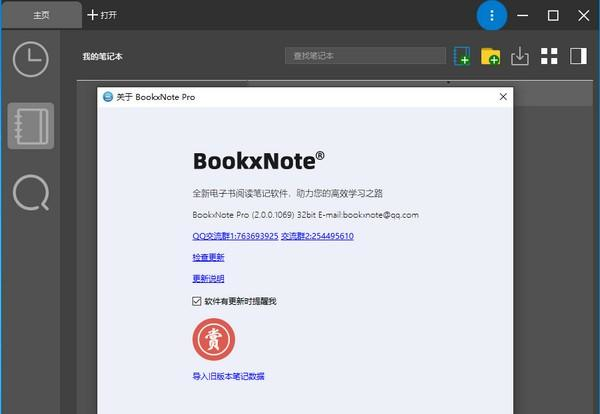Switch to the grid view icon

click(549, 56)
